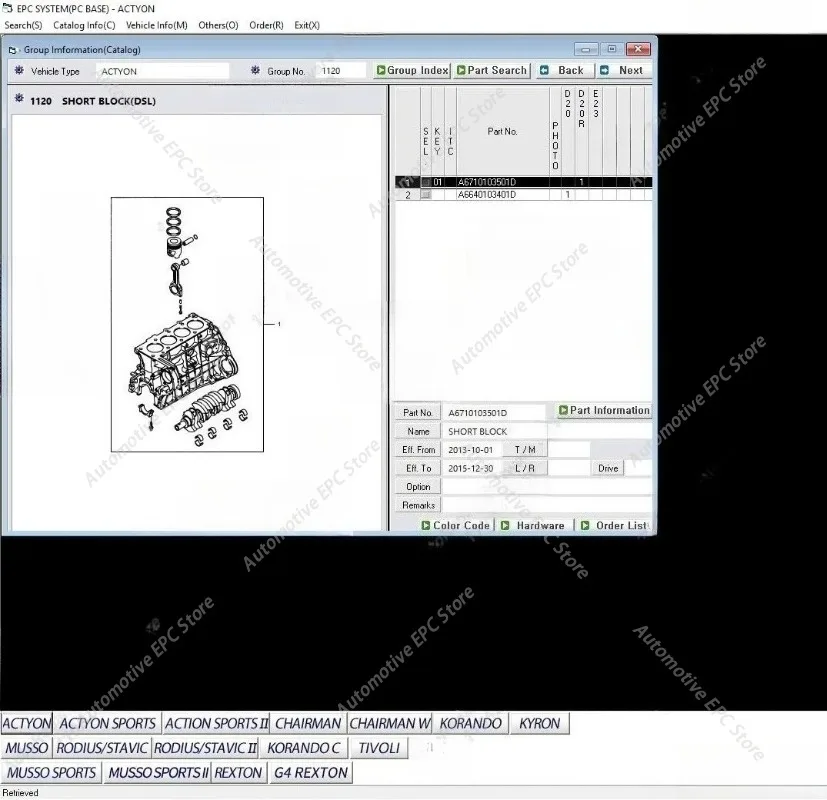Select the KORANDO C vehicle tab
Image resolution: width=827 pixels, height=800 pixels.
[x=303, y=748]
